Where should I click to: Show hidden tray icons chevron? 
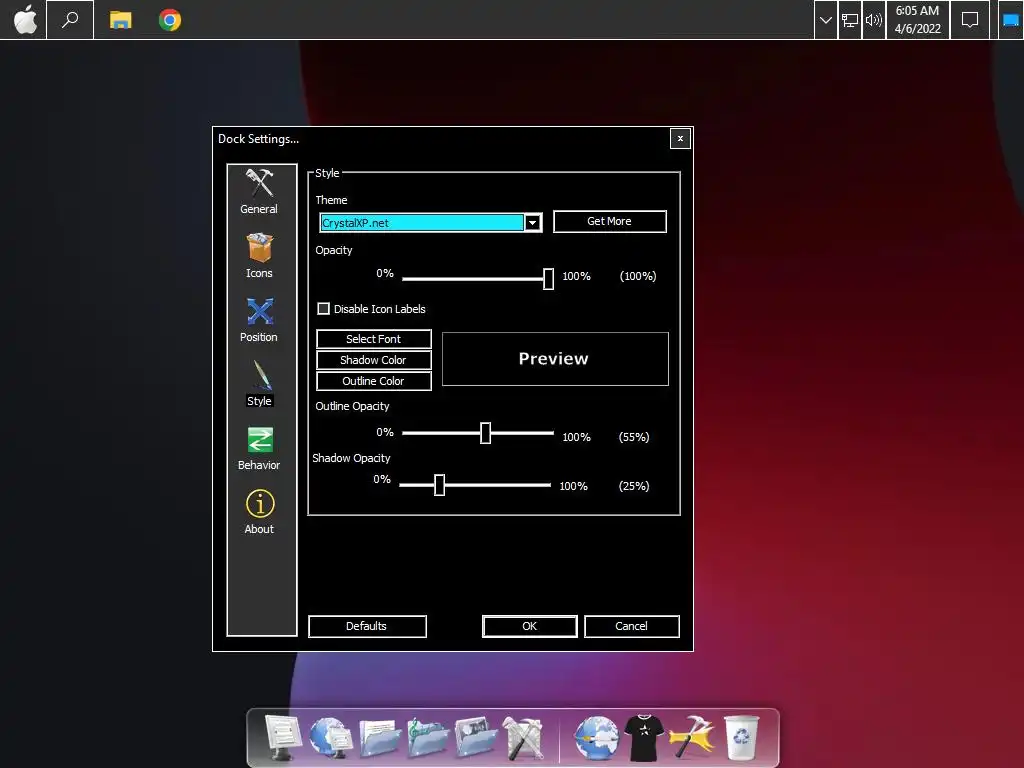[x=825, y=20]
